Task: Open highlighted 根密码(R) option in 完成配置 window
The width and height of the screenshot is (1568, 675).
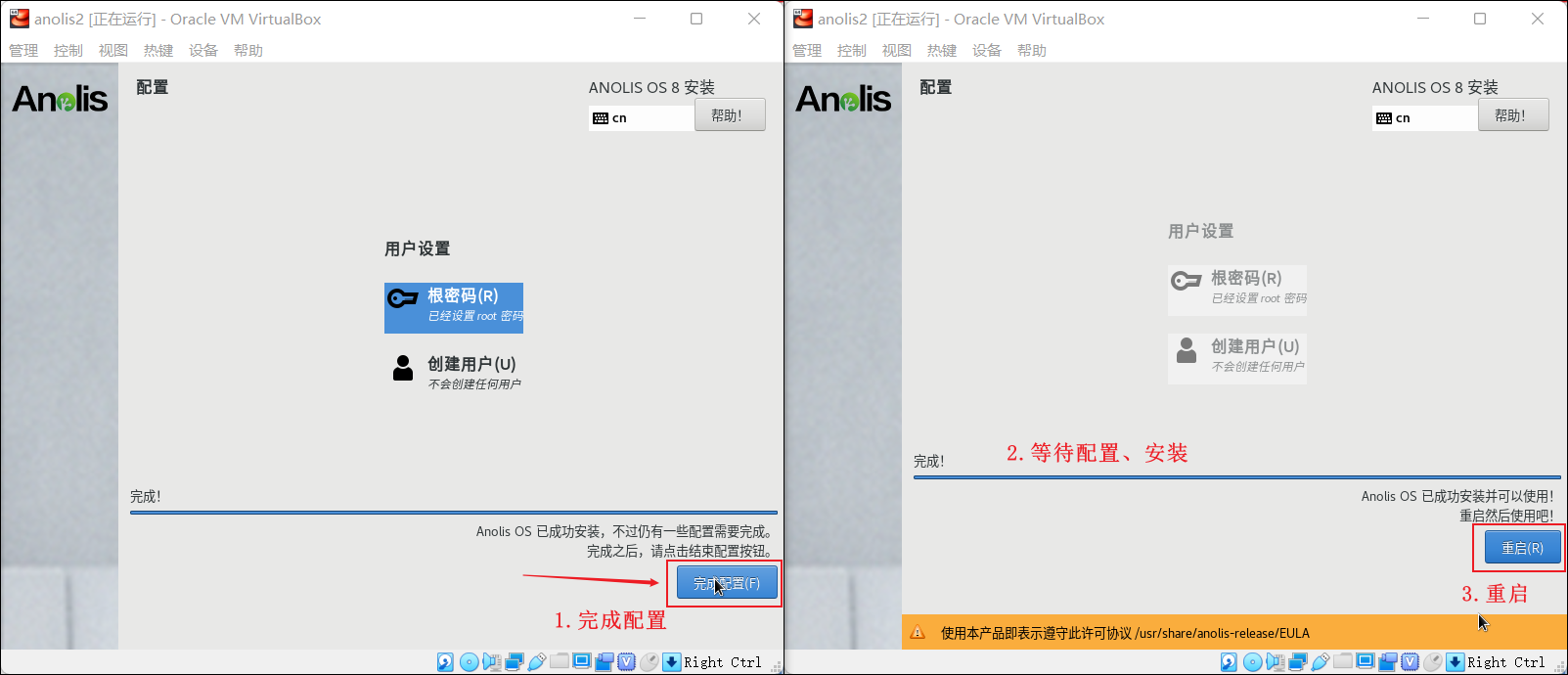Action: 454,307
